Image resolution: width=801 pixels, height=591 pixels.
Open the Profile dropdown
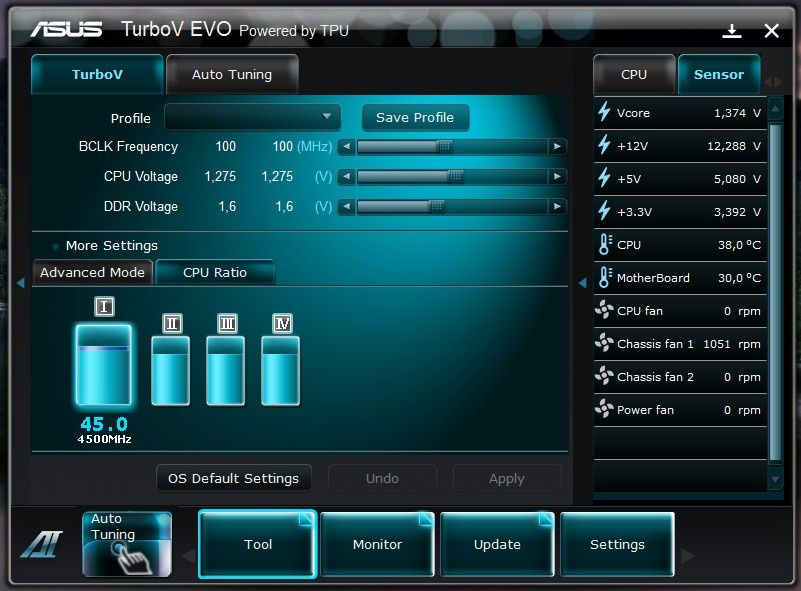pos(252,117)
